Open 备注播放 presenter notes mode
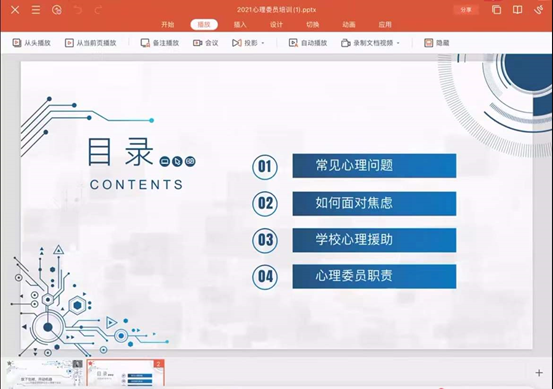Image resolution: width=553 pixels, height=389 pixels. 160,43
